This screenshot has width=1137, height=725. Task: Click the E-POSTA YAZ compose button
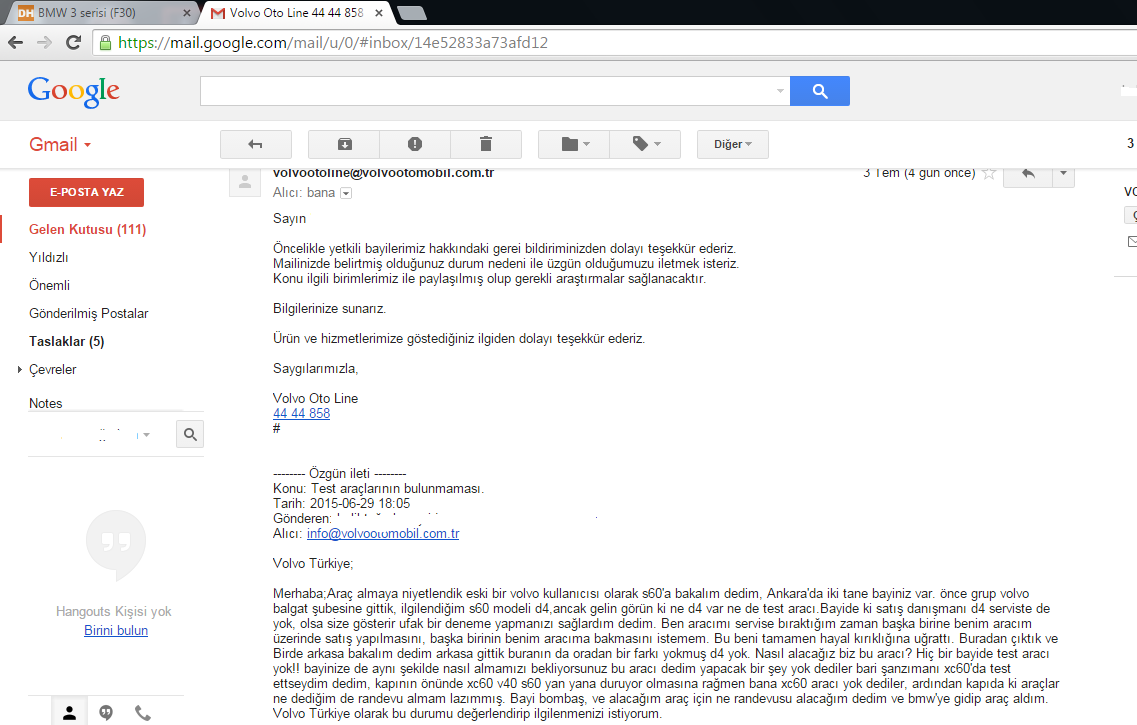86,192
